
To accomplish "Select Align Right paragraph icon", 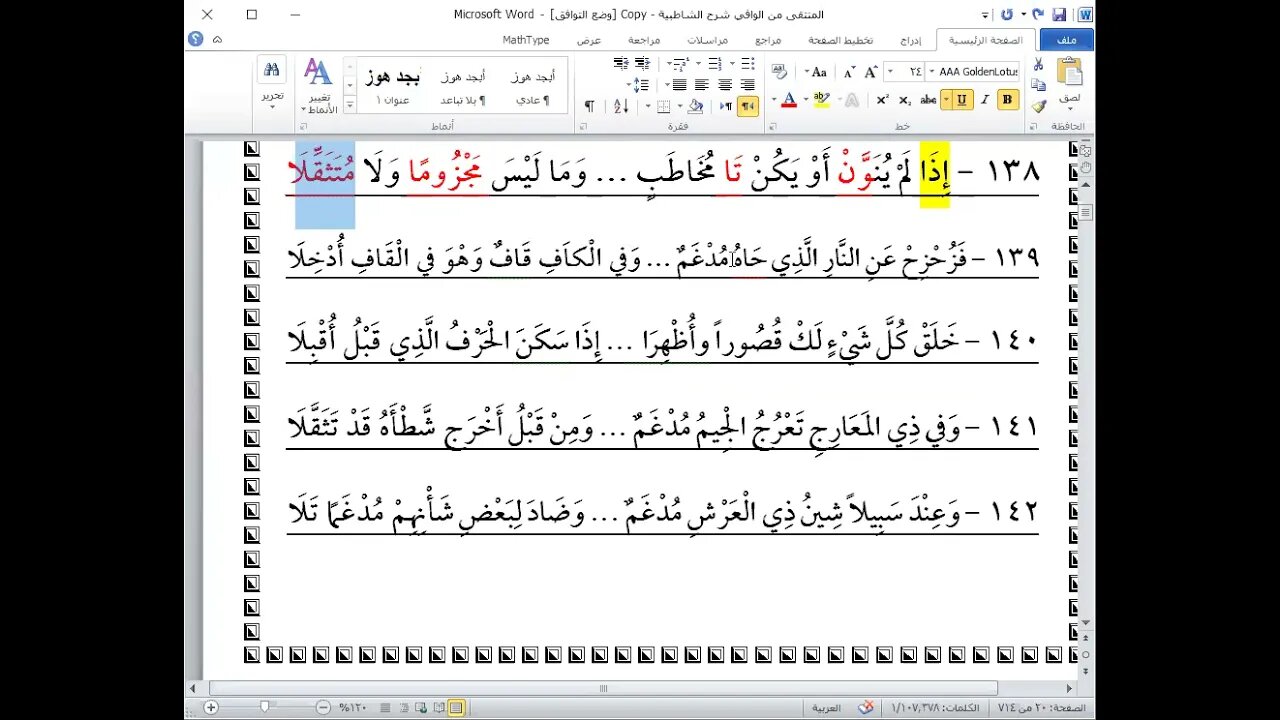I will (747, 85).
